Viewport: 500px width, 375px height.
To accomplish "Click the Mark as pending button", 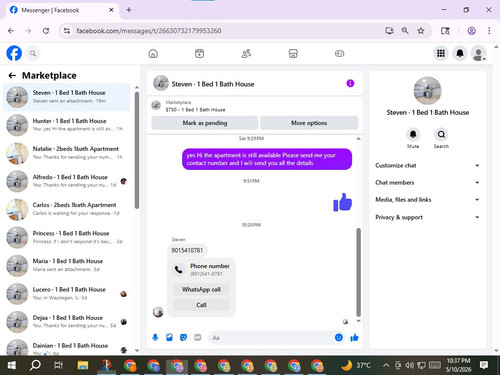I will 205,123.
